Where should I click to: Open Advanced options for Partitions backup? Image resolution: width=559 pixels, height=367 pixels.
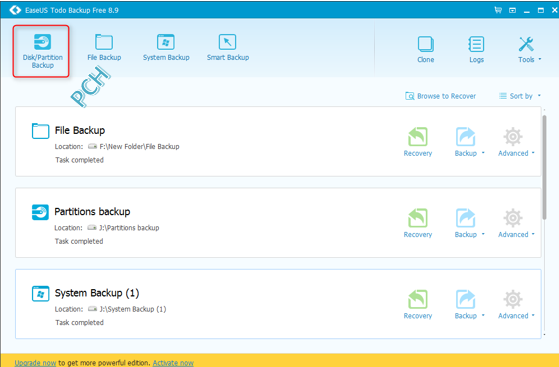coord(513,223)
